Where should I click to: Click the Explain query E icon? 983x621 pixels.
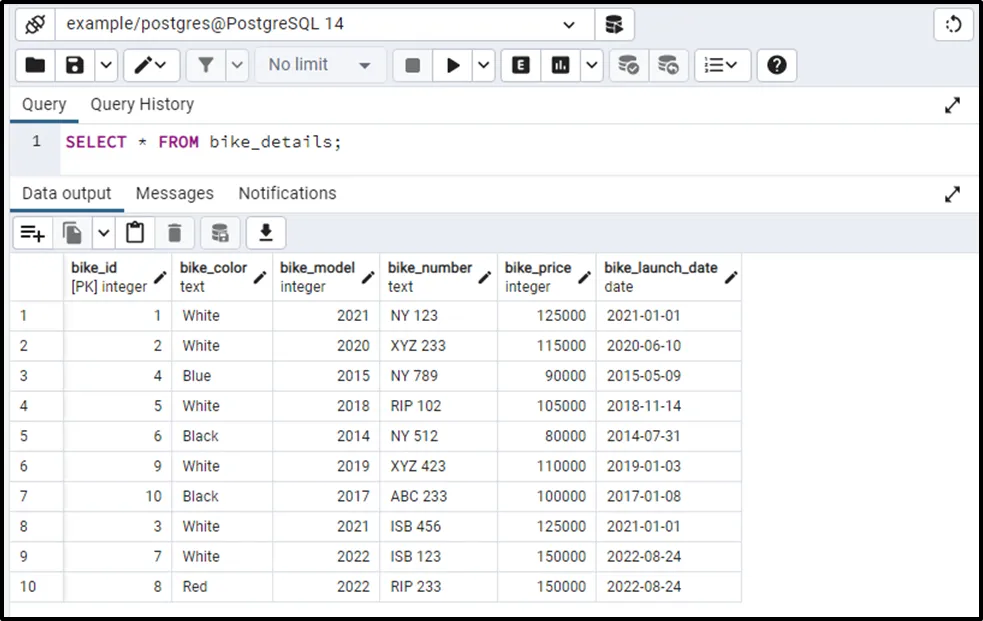(520, 65)
